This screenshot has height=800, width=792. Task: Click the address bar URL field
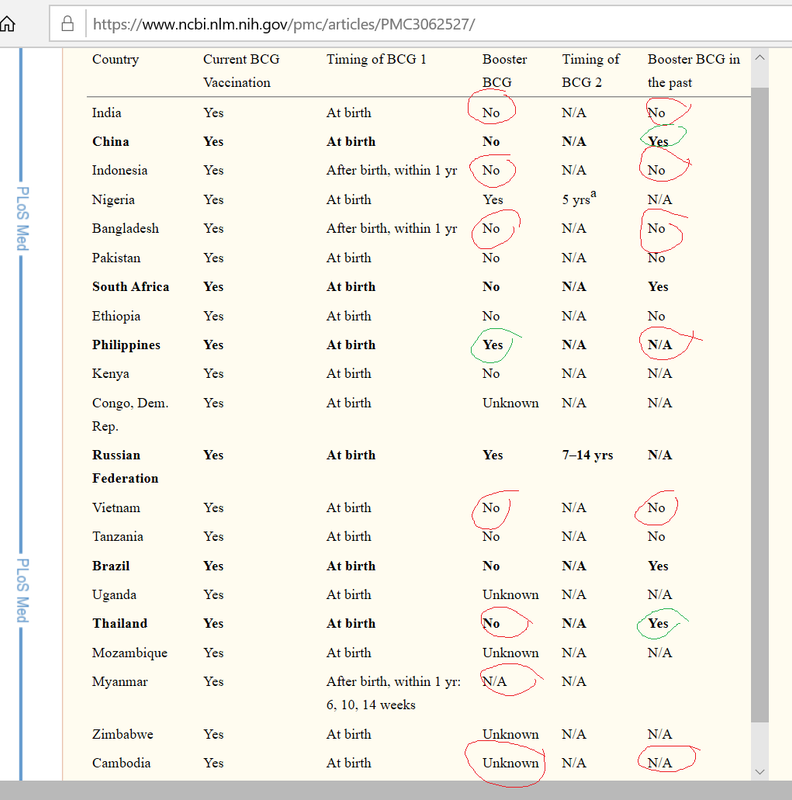[x=422, y=23]
